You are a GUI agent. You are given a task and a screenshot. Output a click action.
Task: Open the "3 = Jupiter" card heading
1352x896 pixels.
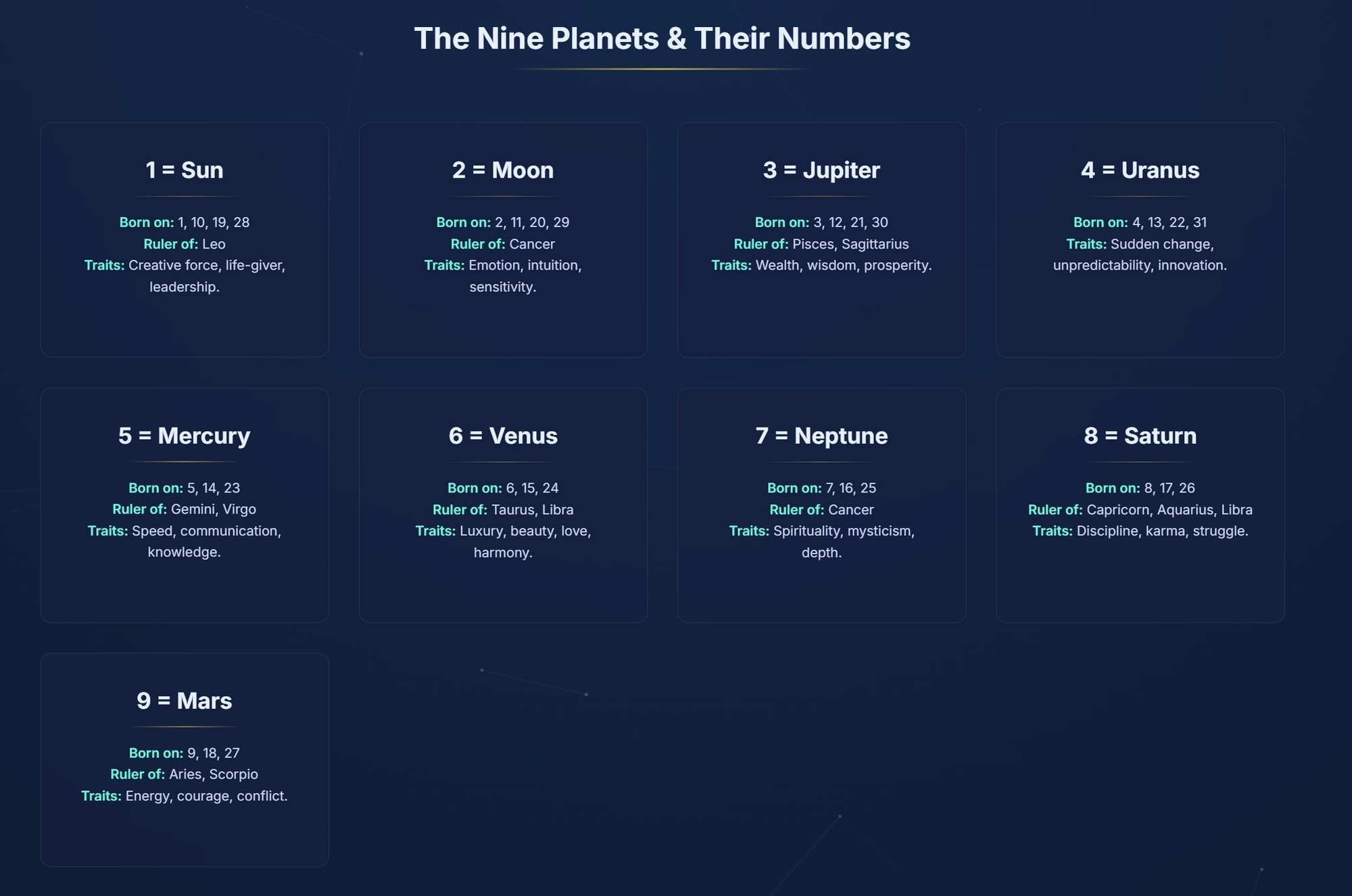[x=821, y=170]
